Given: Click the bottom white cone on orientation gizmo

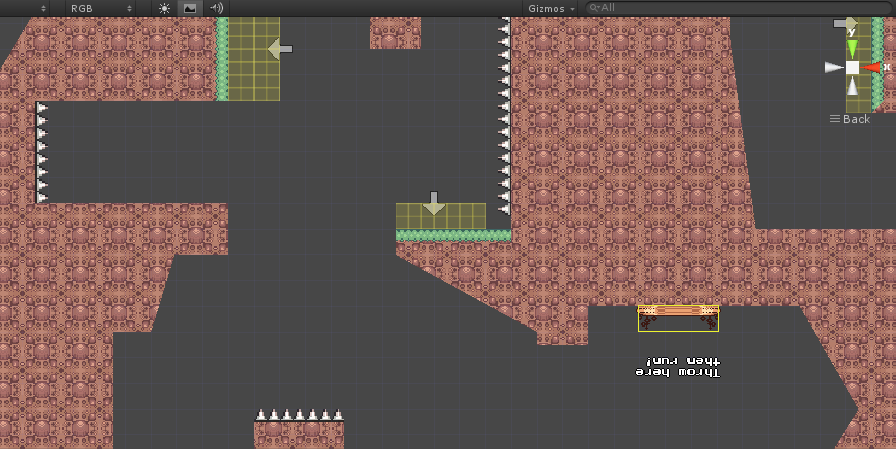Looking at the screenshot, I should click(x=852, y=86).
